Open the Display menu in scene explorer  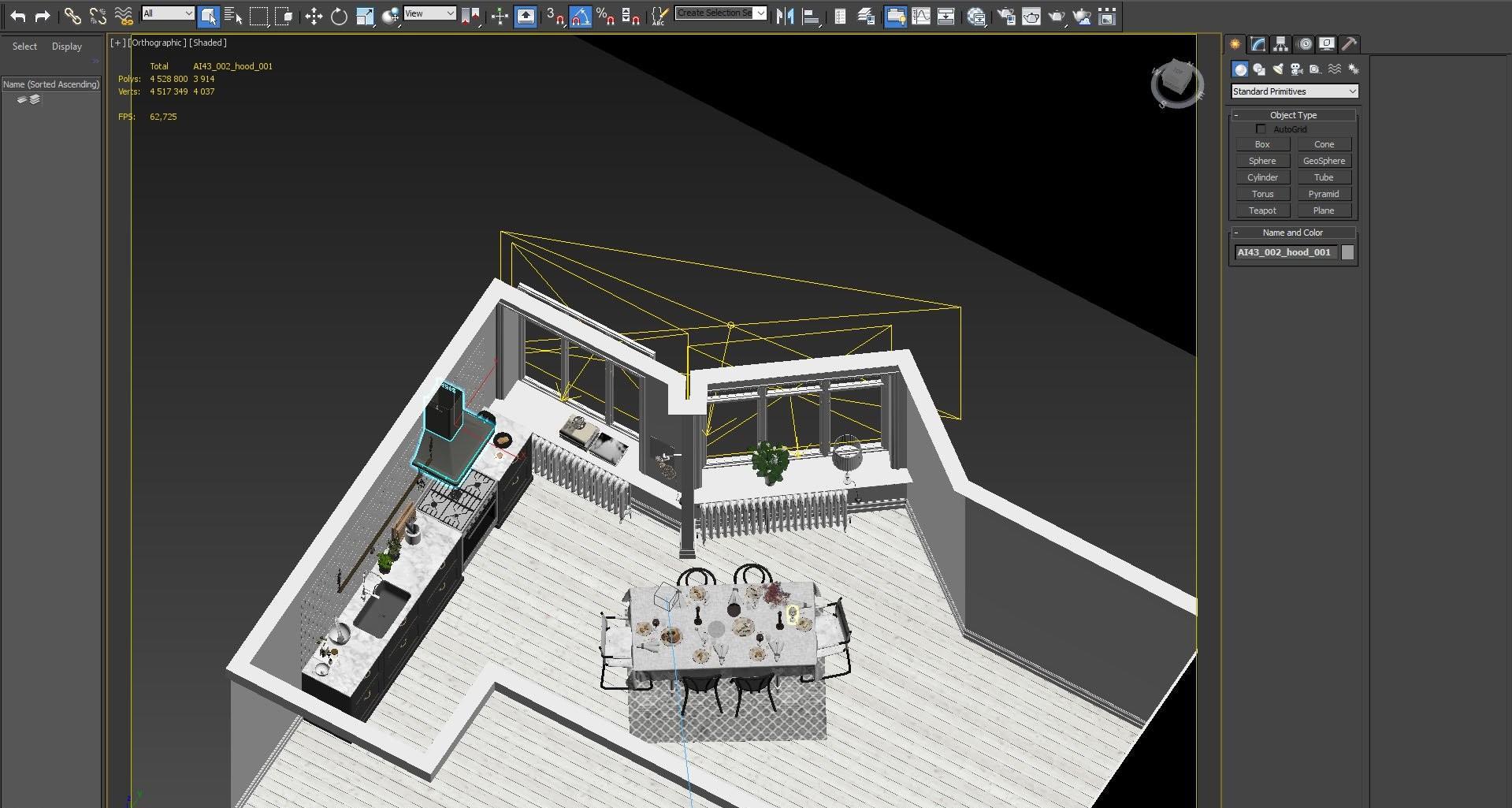click(x=67, y=47)
